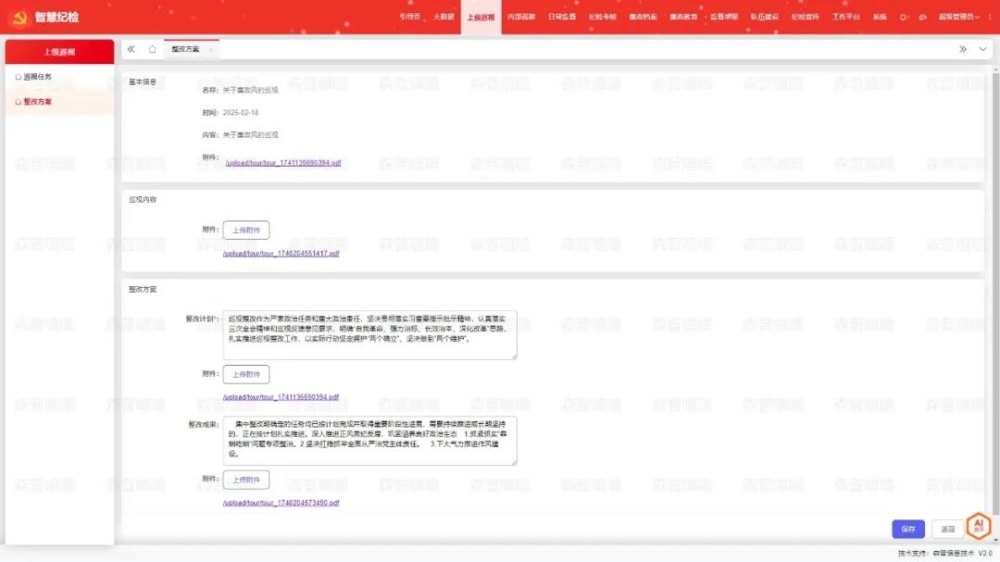Click the blue 保存 button
1000x562 pixels.
click(908, 529)
